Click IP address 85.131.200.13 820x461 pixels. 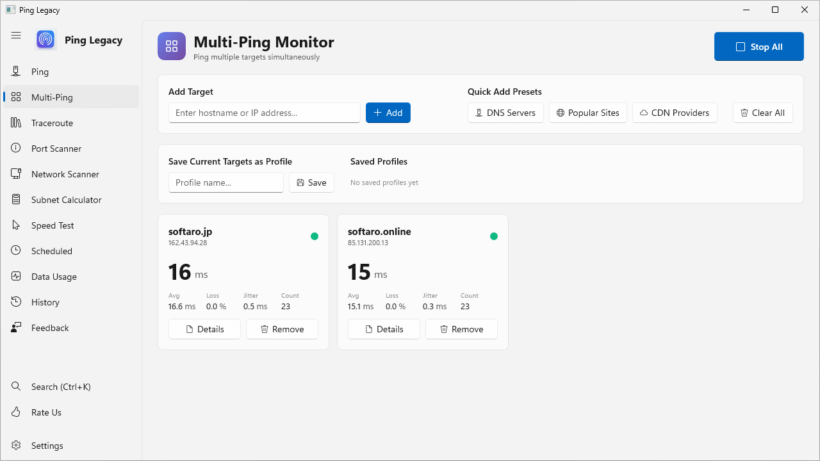(x=368, y=243)
